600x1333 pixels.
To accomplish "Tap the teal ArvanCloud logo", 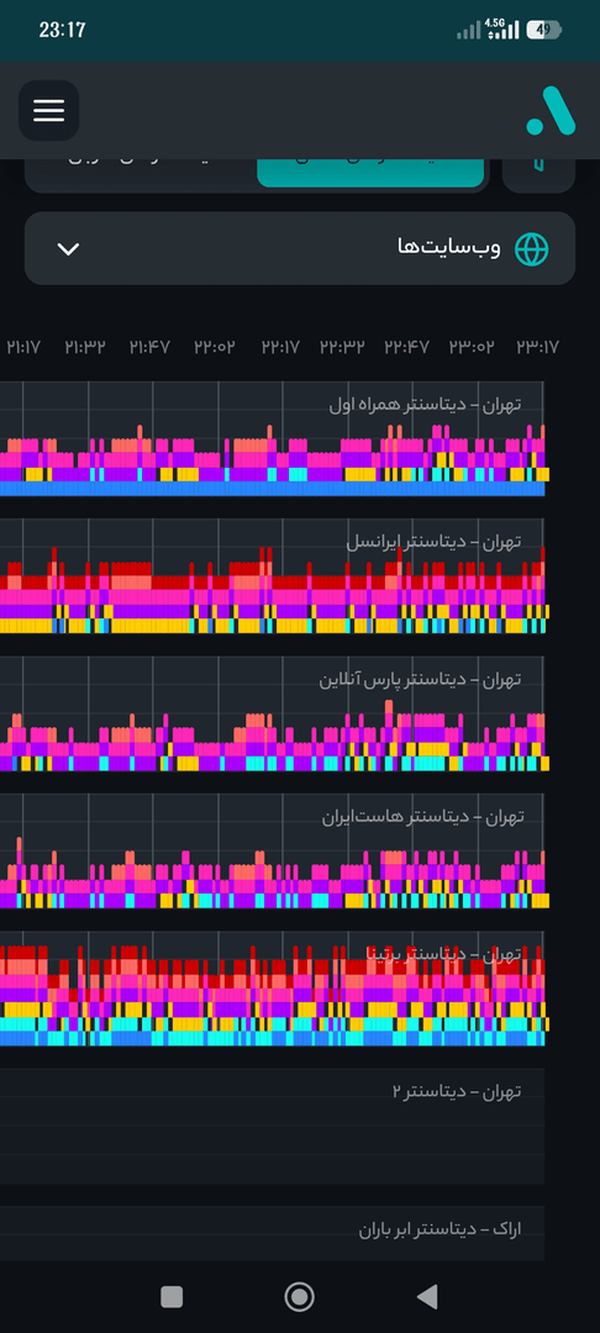I will [x=551, y=111].
